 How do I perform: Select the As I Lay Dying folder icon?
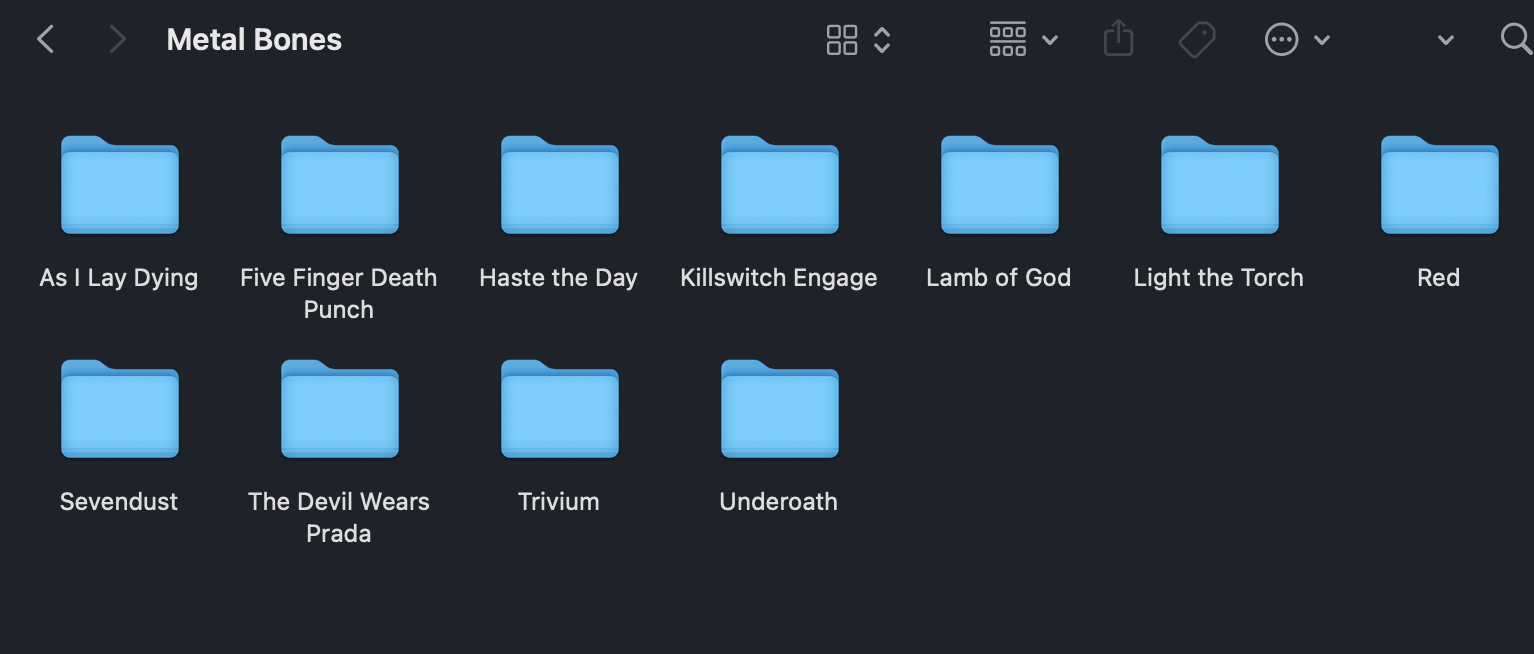click(x=120, y=185)
